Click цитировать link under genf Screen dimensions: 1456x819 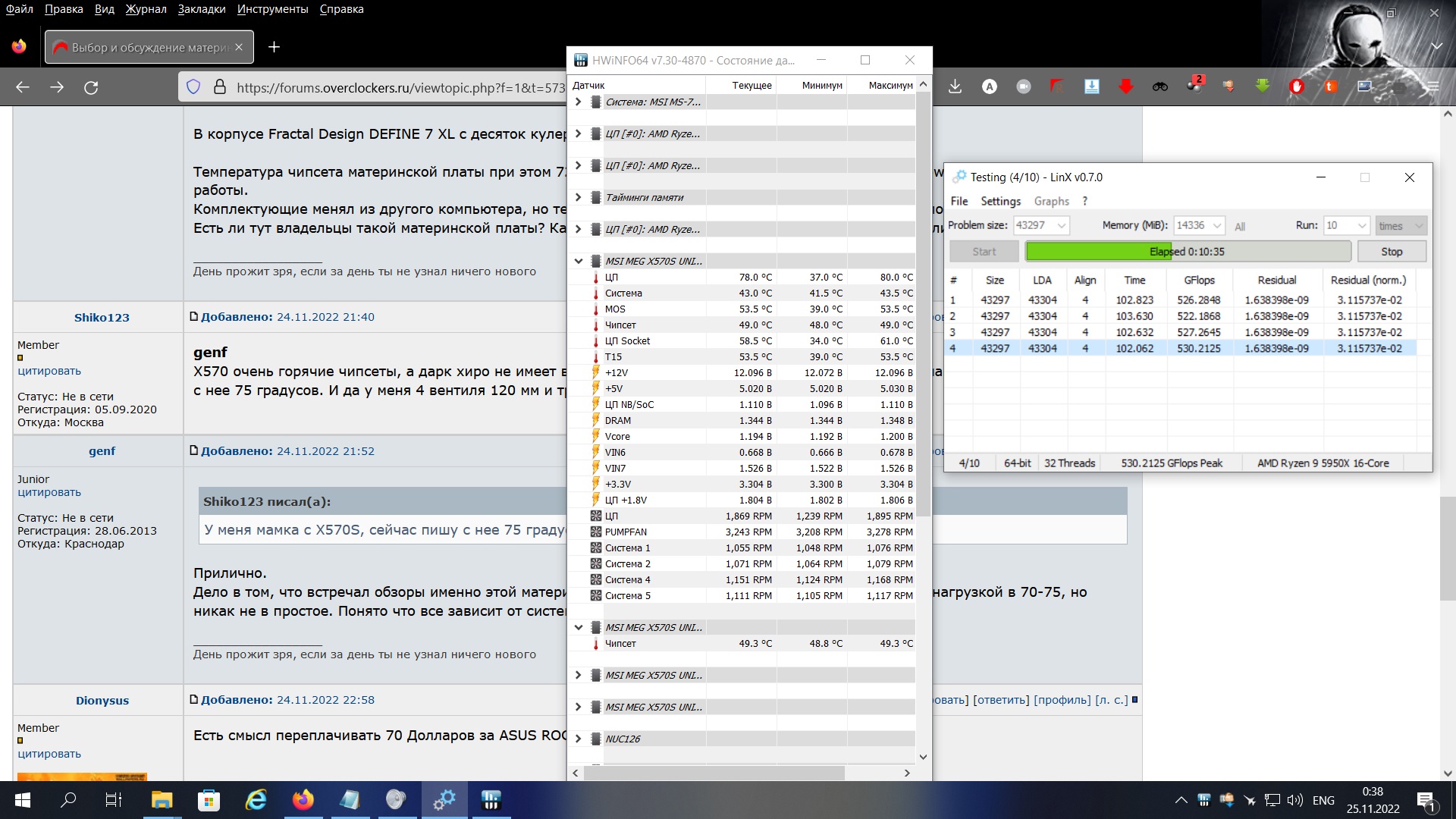click(49, 492)
